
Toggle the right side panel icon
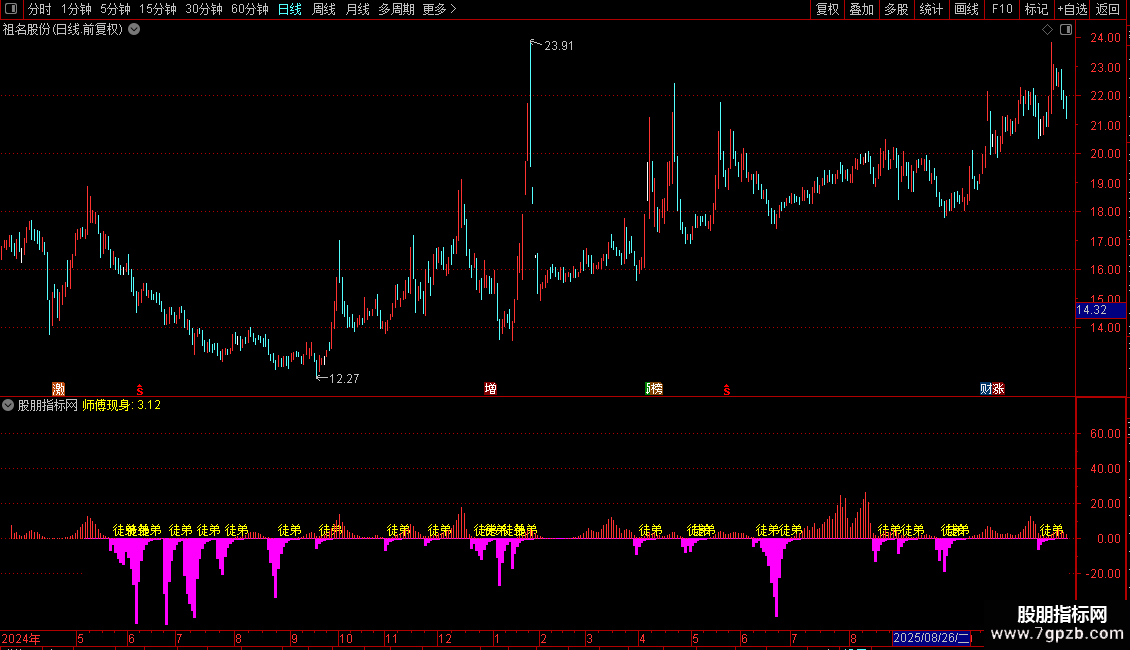1066,30
